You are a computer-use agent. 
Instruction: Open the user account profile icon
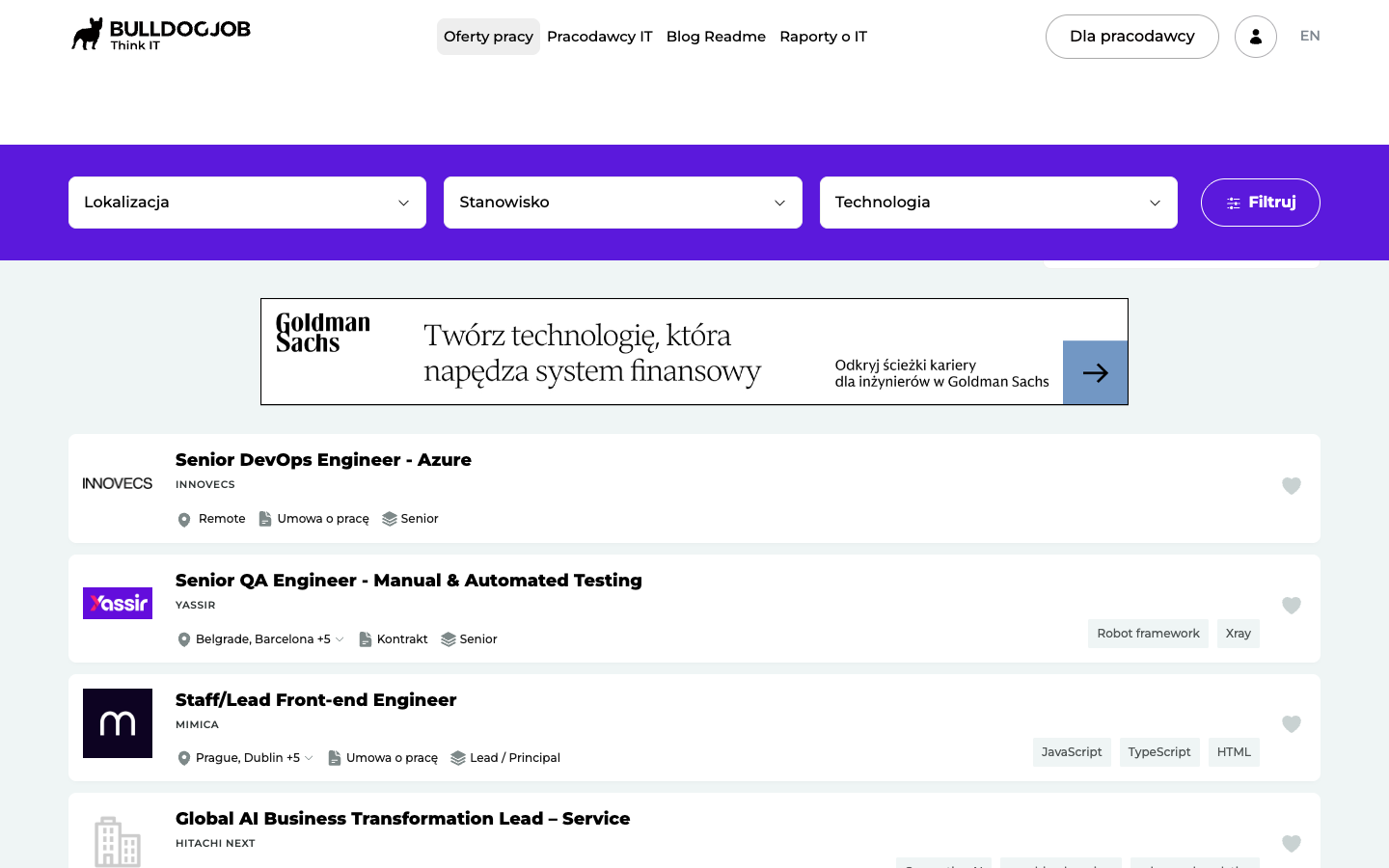point(1256,37)
